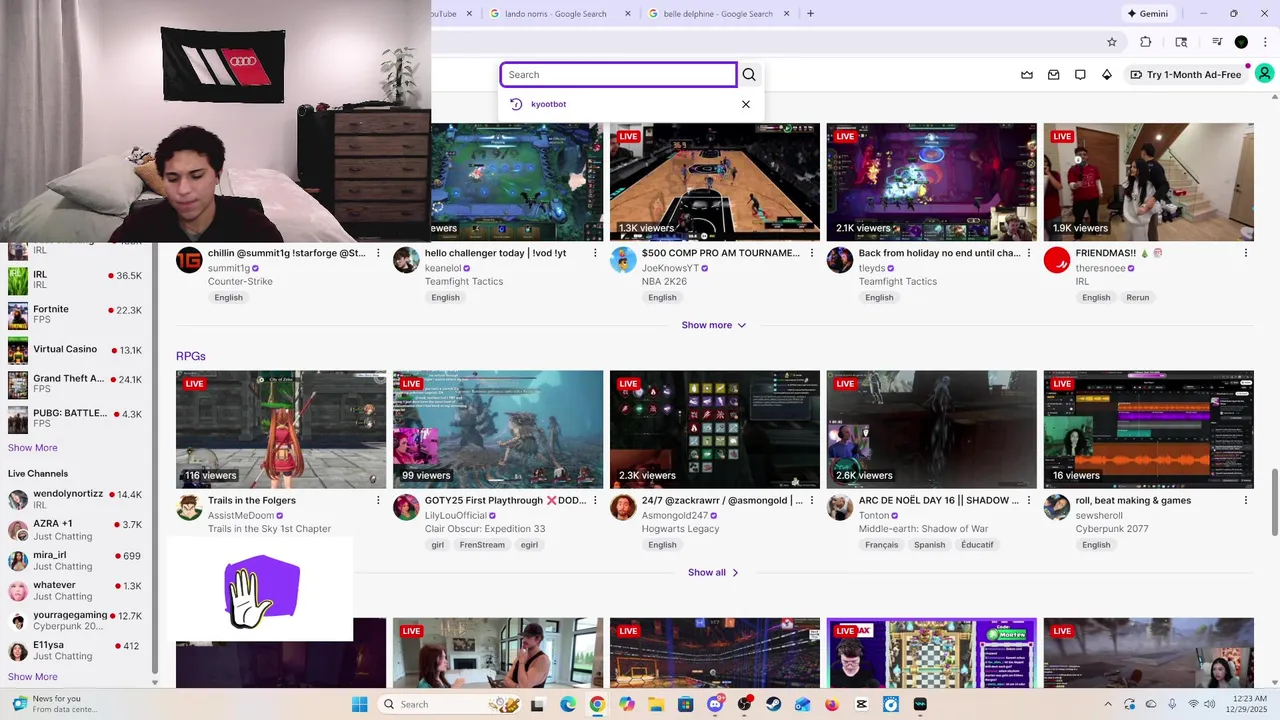
Task: Open Gemini in Chrome
Action: pyautogui.click(x=1148, y=14)
